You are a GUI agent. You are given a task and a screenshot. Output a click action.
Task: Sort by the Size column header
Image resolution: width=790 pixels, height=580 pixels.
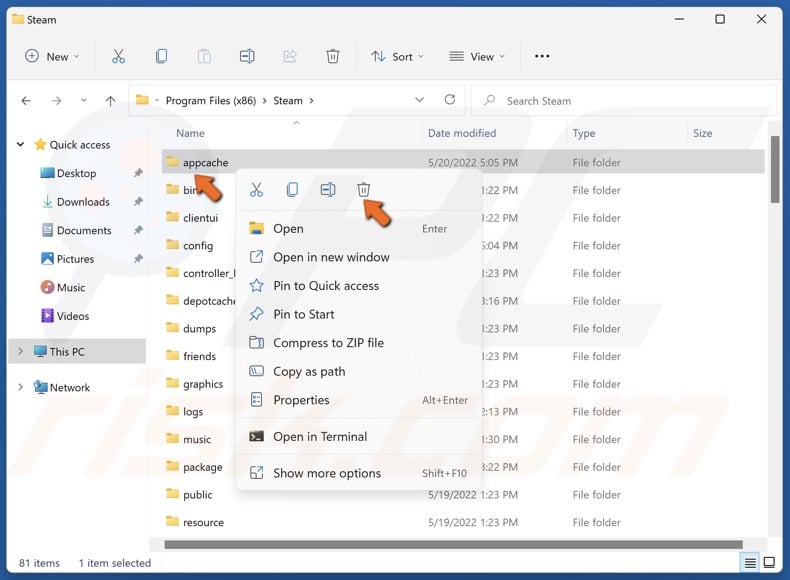coord(702,134)
